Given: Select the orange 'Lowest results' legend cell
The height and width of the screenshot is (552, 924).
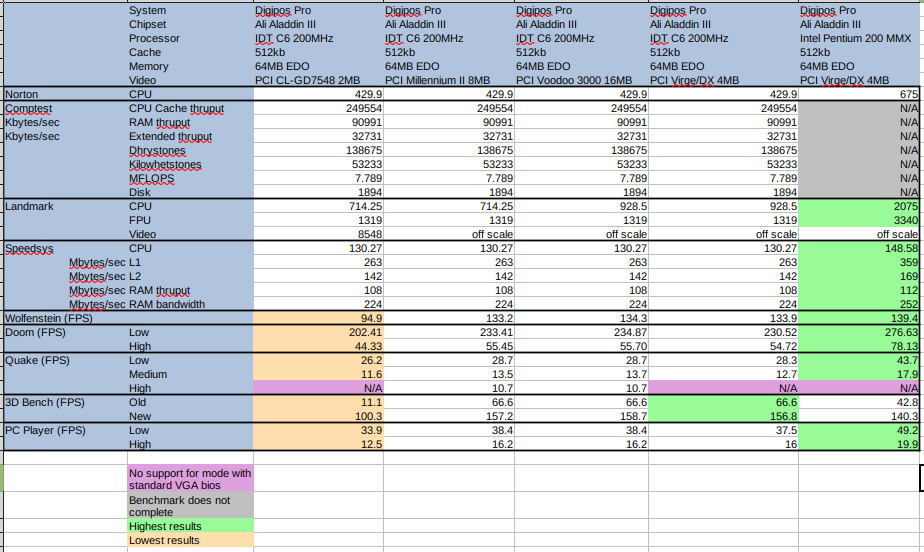Looking at the screenshot, I should 189,540.
